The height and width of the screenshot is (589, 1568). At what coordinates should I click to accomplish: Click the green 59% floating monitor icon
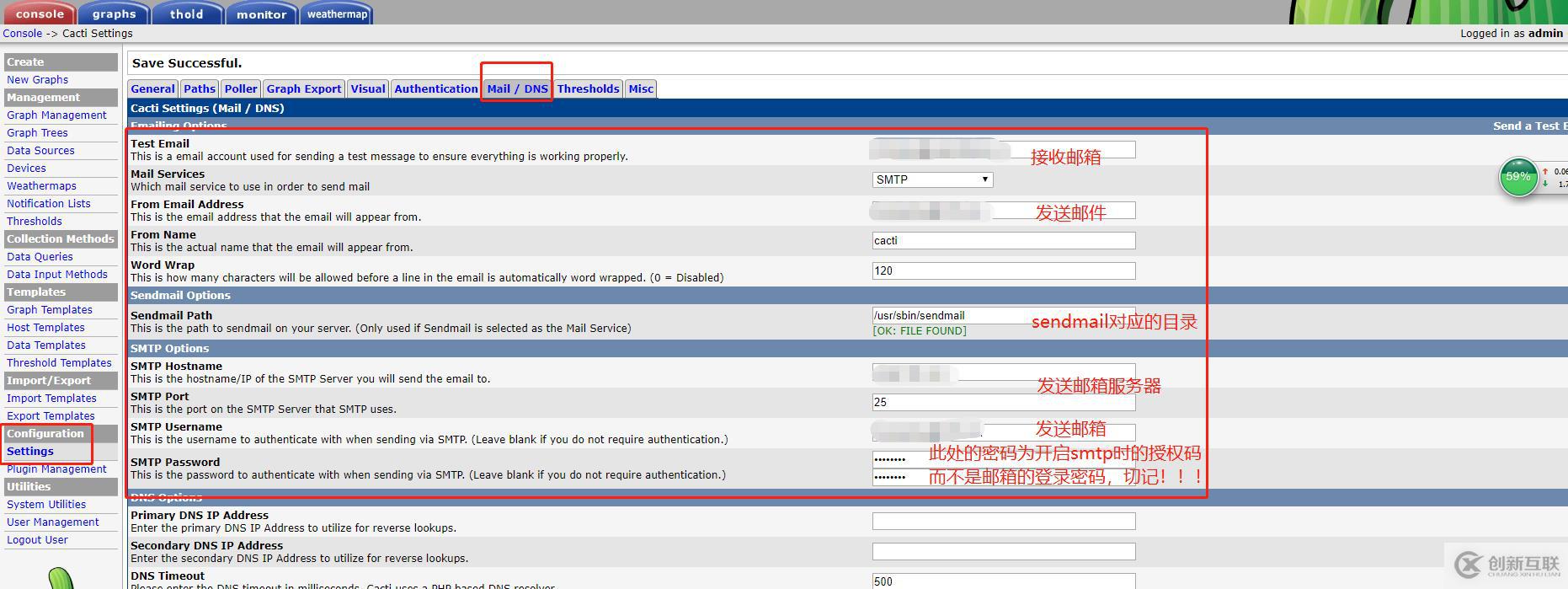click(1518, 178)
